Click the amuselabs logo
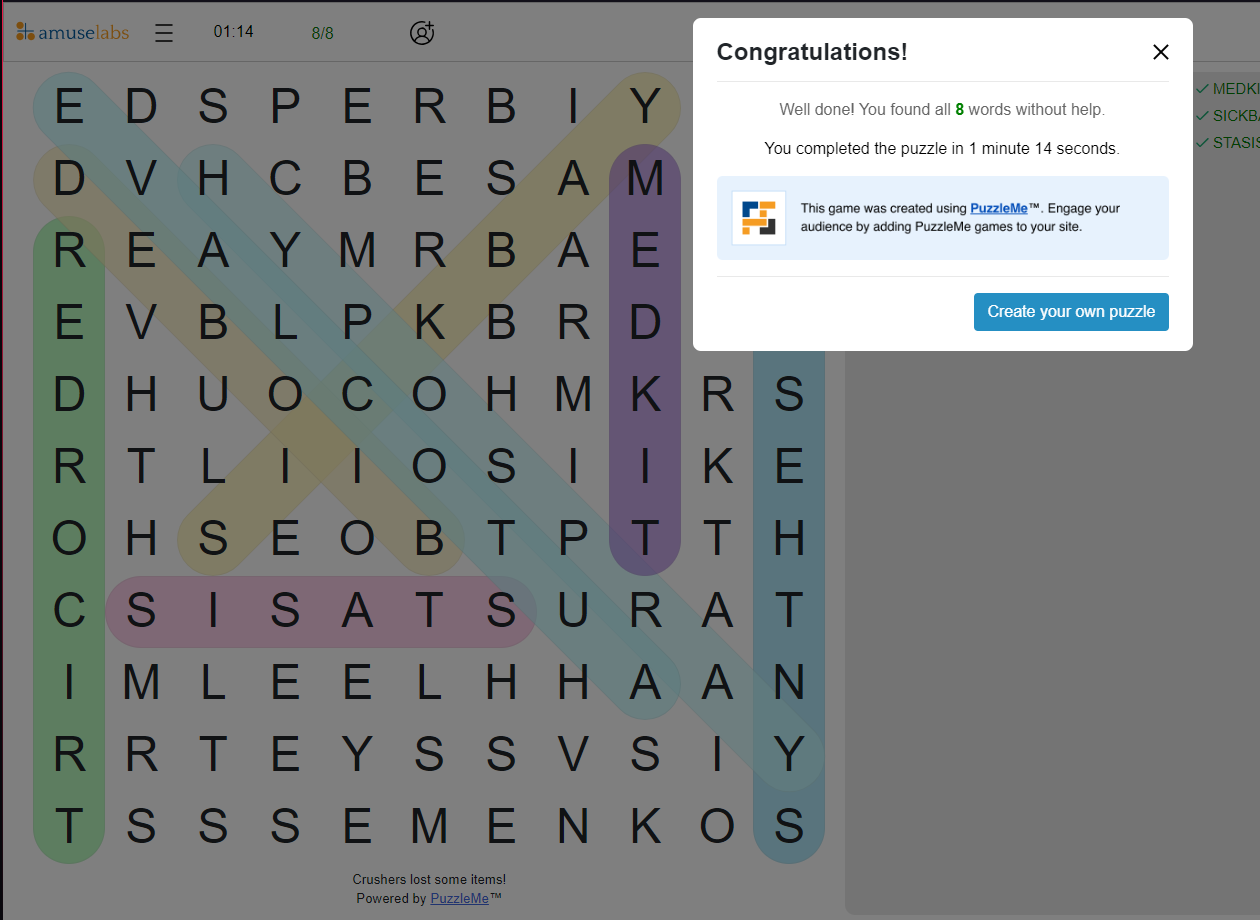1260x920 pixels. (72, 32)
